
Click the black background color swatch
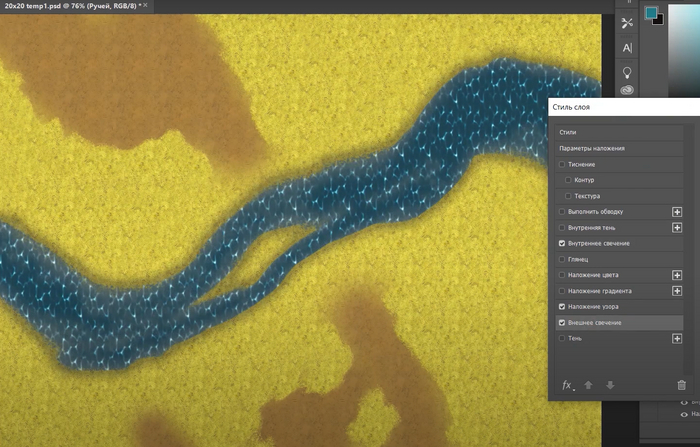pyautogui.click(x=659, y=21)
